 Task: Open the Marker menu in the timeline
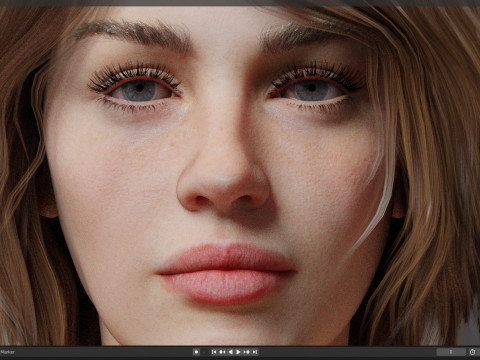click(7, 352)
